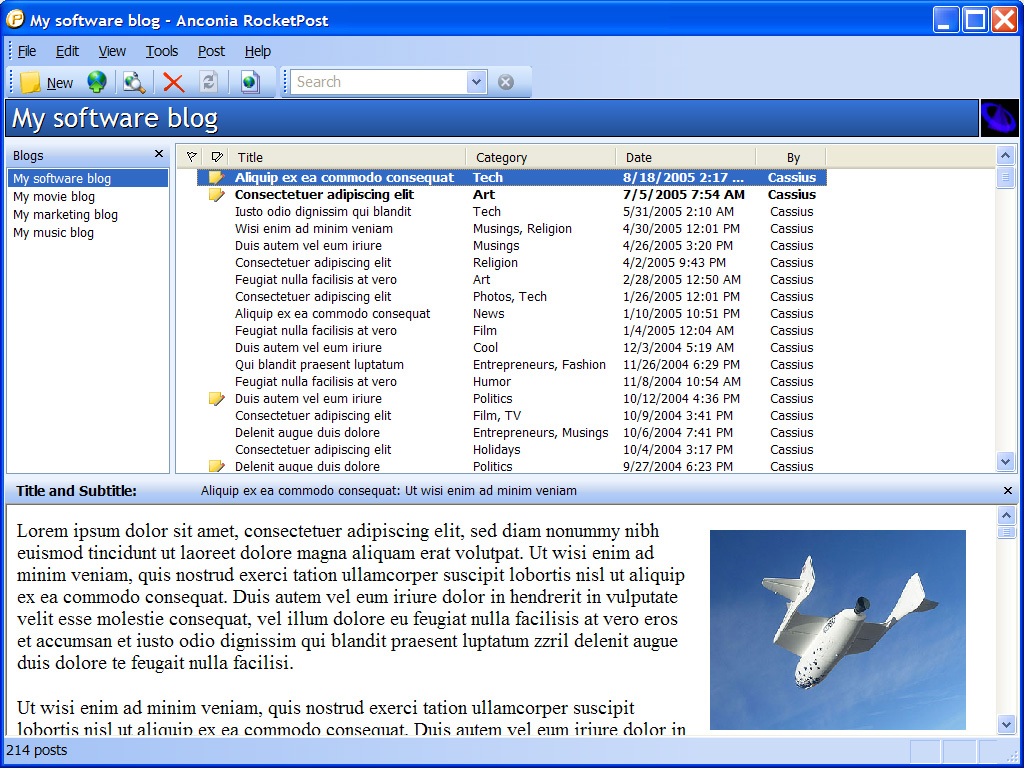Viewport: 1024px width, 768px height.
Task: Click the post list scrollbar up arrow
Action: 1006,155
